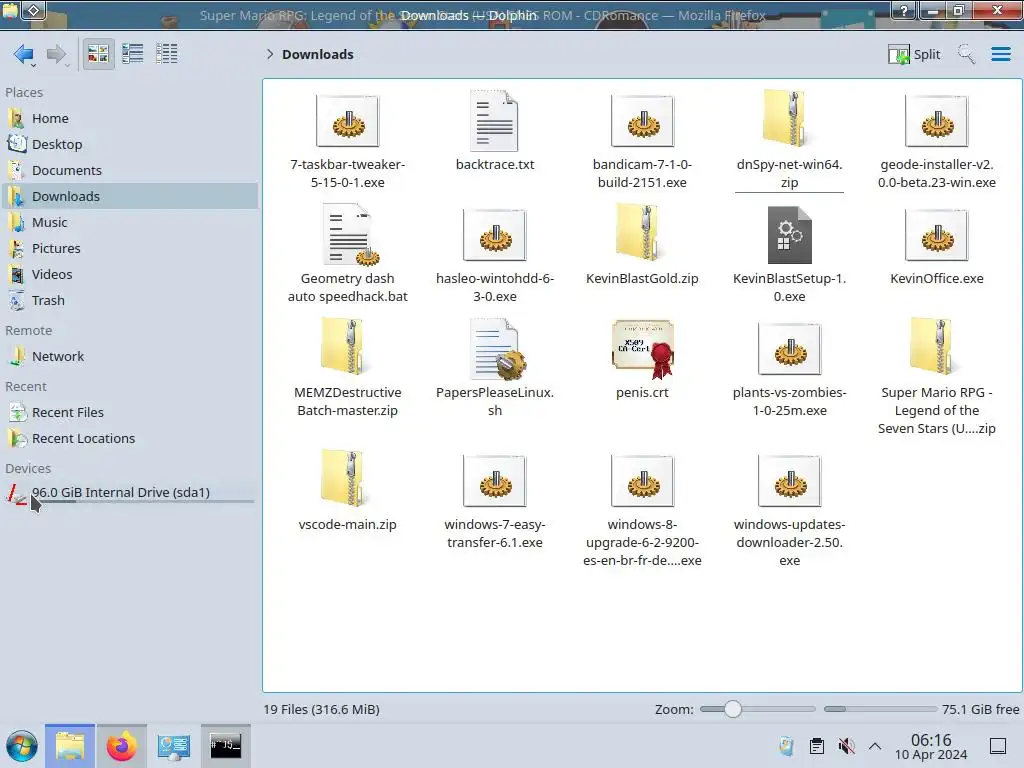
Task: Open the hamburger menu
Action: 1000,54
